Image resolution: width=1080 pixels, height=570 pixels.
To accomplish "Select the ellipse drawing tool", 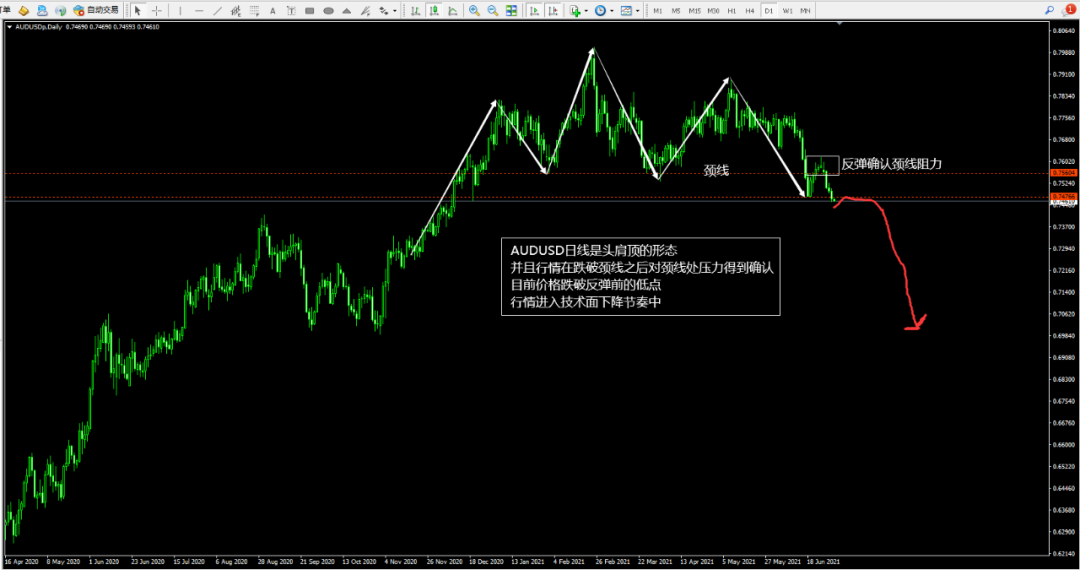I will [328, 10].
